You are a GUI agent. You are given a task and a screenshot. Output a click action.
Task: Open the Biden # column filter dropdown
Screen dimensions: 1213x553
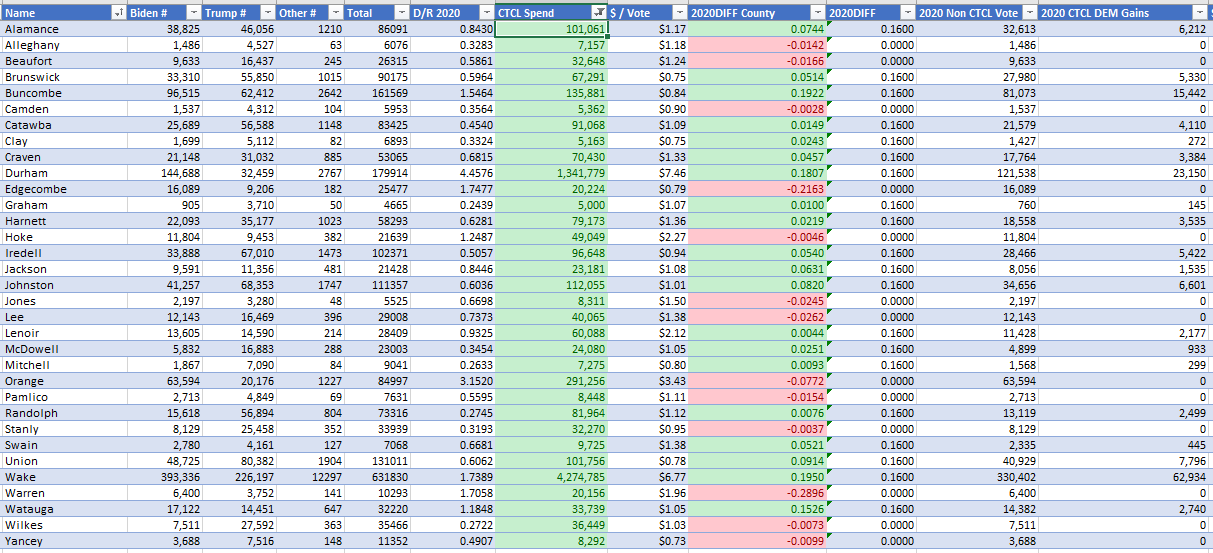coord(192,13)
